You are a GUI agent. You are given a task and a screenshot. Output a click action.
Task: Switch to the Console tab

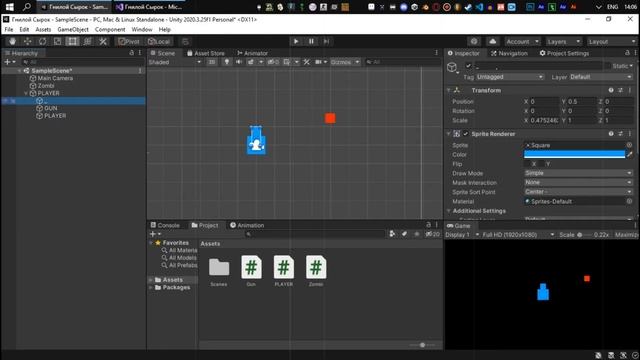[165, 225]
